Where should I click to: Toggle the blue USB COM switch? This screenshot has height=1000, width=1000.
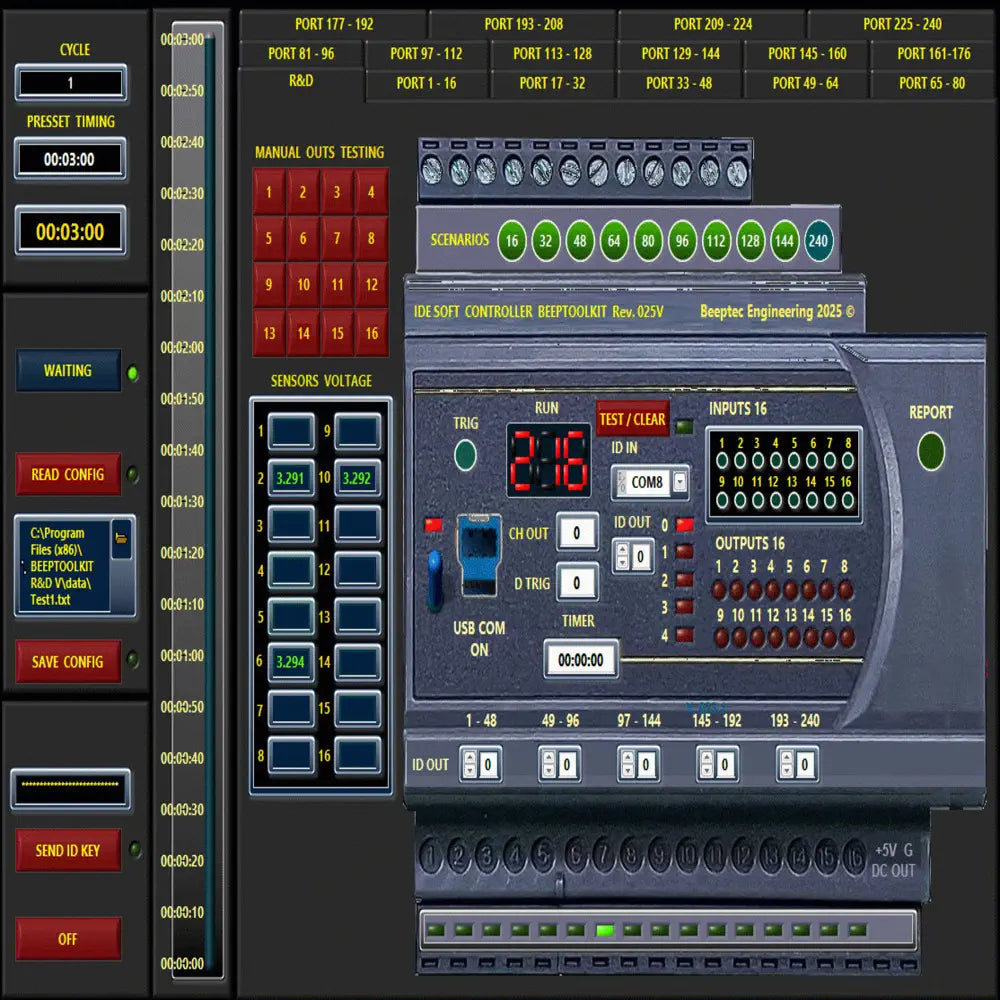435,580
